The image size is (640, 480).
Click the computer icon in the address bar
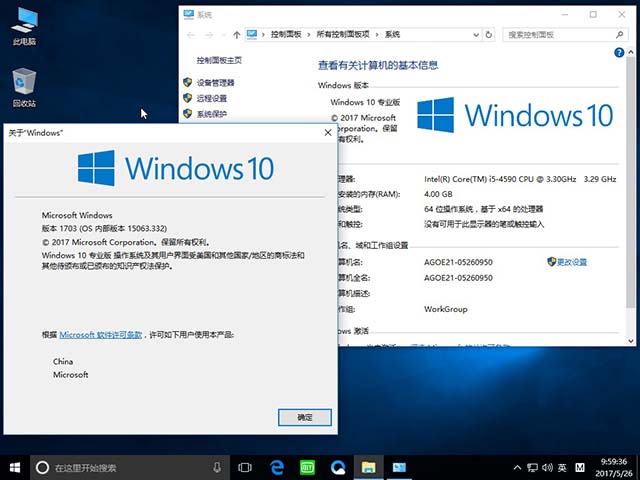tap(252, 35)
